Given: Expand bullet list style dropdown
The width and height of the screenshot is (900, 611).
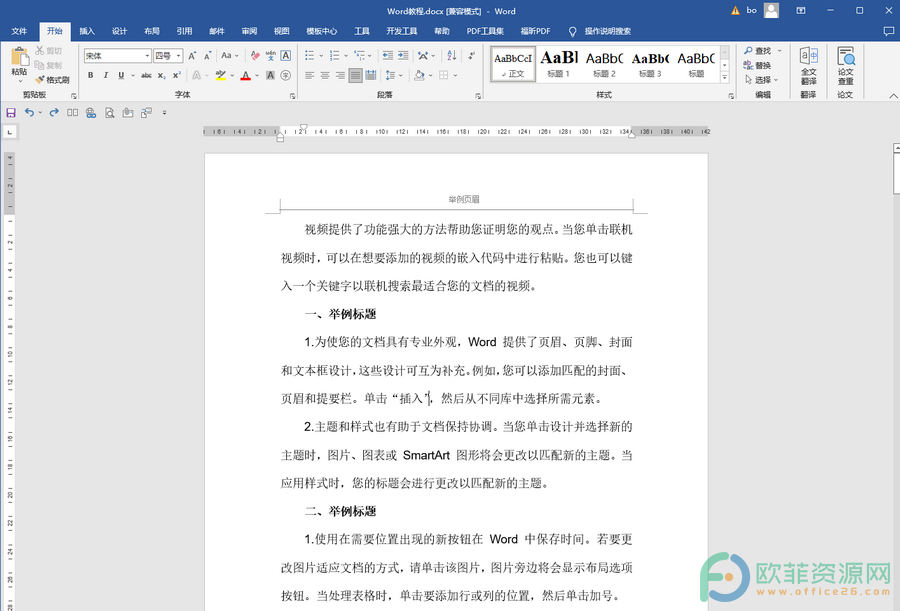Looking at the screenshot, I should click(321, 56).
